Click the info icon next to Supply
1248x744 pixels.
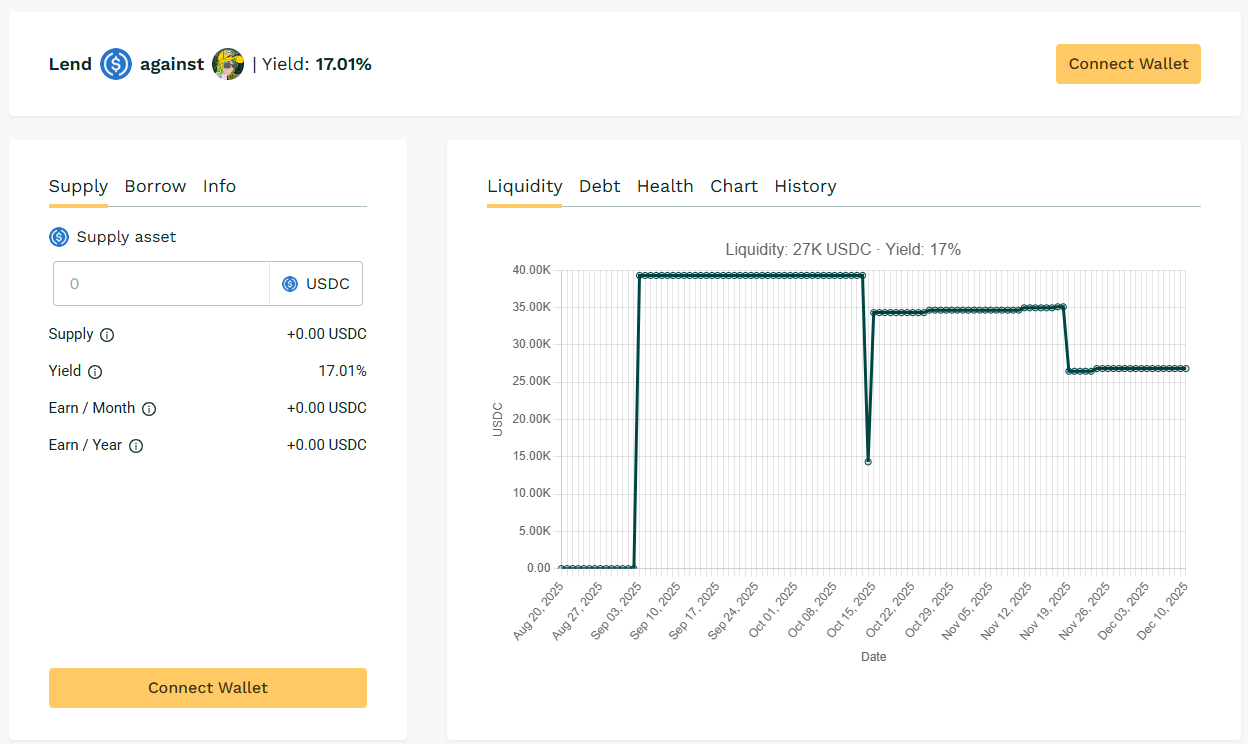[107, 335]
